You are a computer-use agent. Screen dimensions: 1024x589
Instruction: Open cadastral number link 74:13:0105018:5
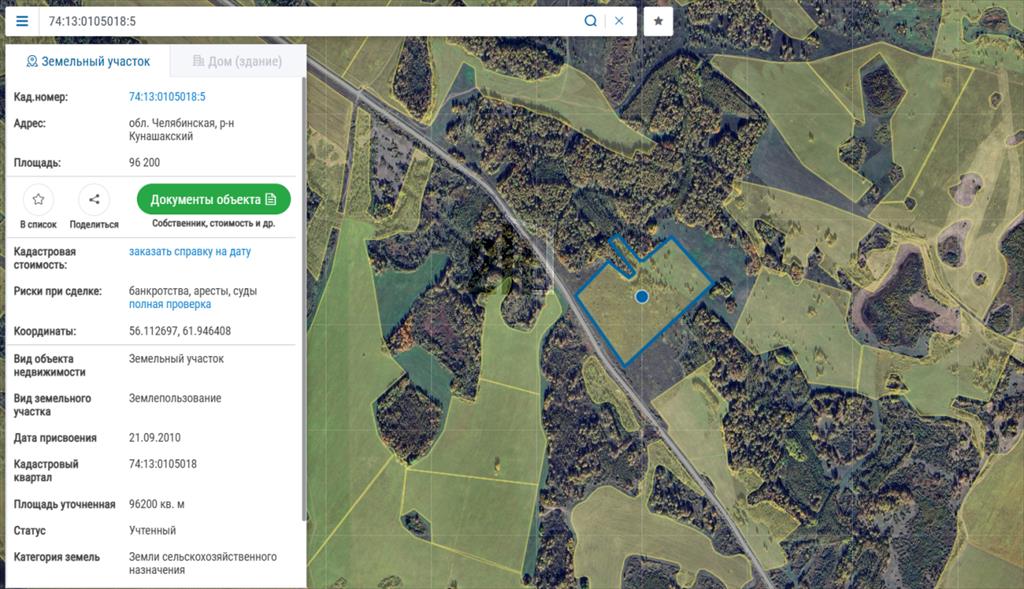click(167, 97)
